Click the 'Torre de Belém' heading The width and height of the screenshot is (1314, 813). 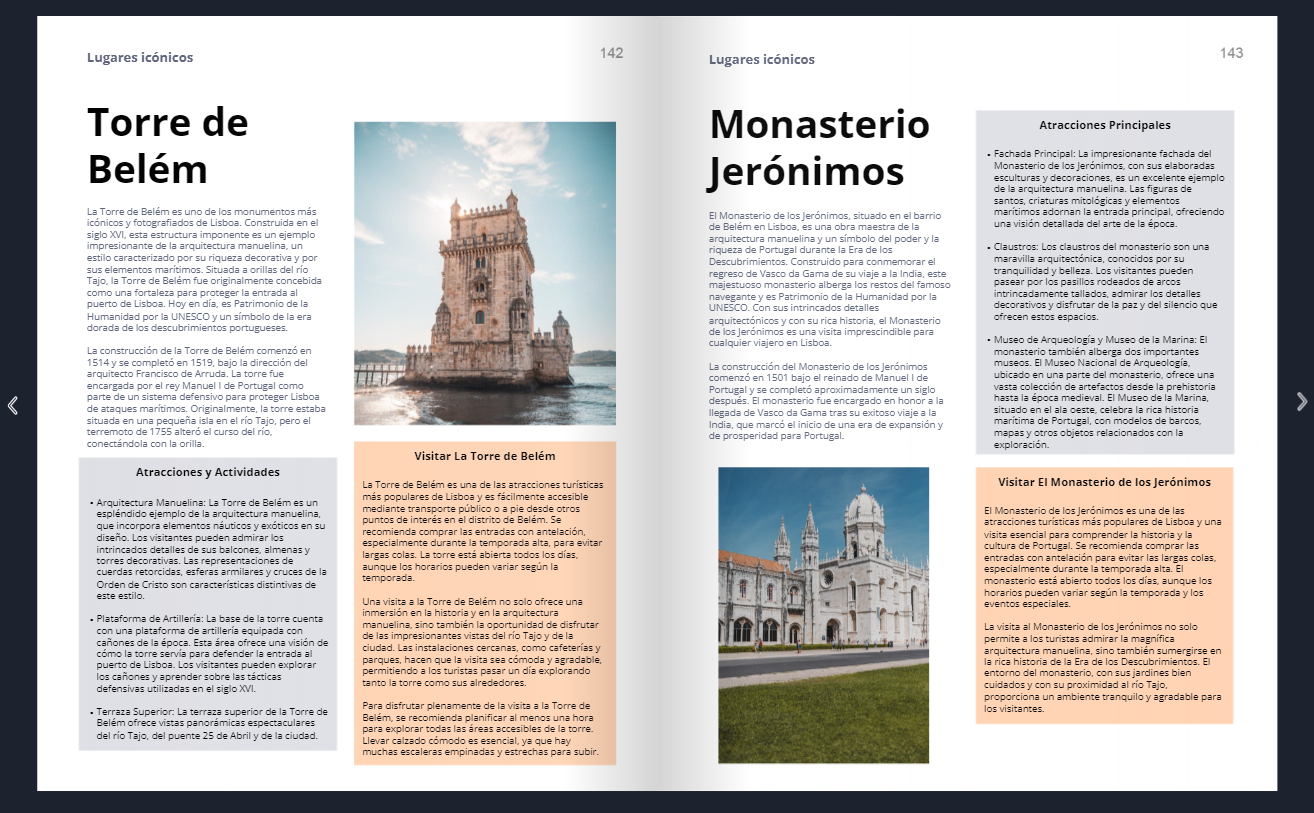pyautogui.click(x=168, y=145)
